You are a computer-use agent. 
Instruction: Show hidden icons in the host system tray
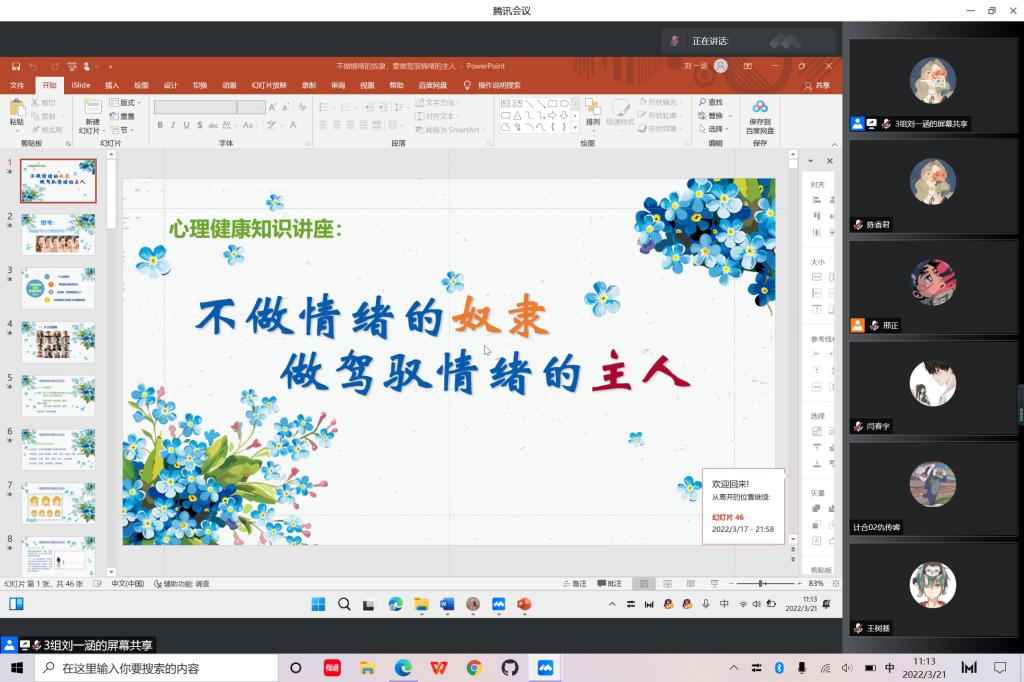coord(733,668)
